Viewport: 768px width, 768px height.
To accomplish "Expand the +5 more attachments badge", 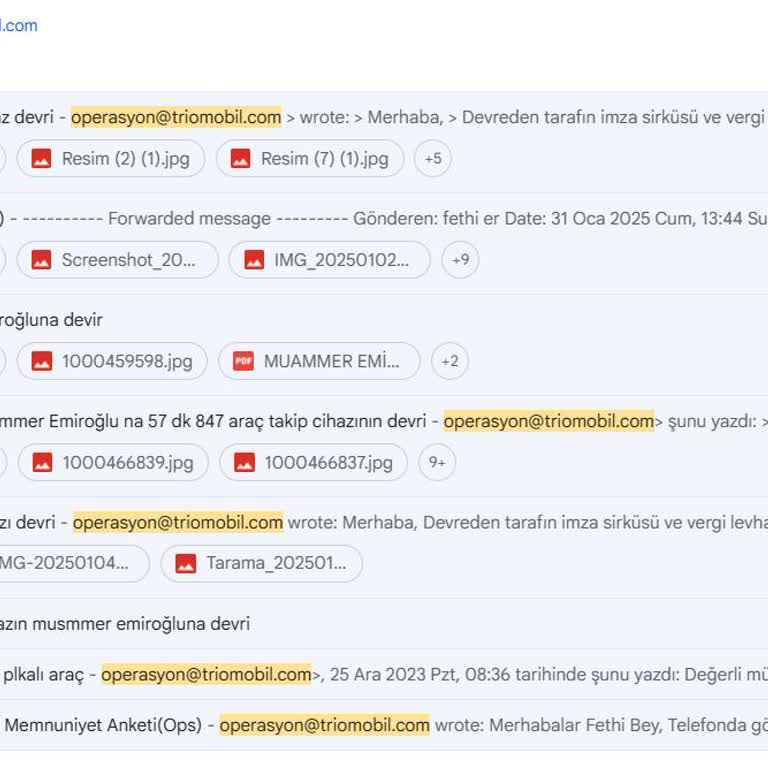I will click(433, 159).
